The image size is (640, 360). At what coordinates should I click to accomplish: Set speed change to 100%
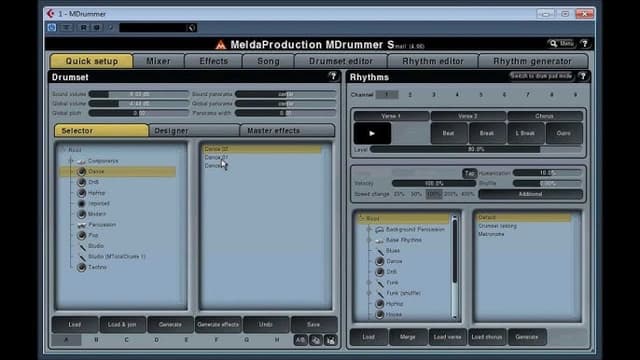tap(434, 194)
